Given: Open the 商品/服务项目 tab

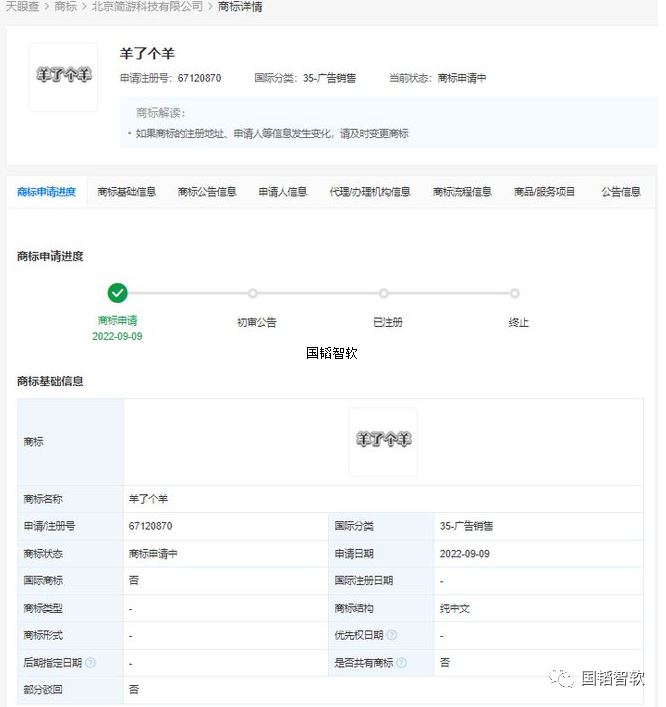Looking at the screenshot, I should click(x=544, y=192).
